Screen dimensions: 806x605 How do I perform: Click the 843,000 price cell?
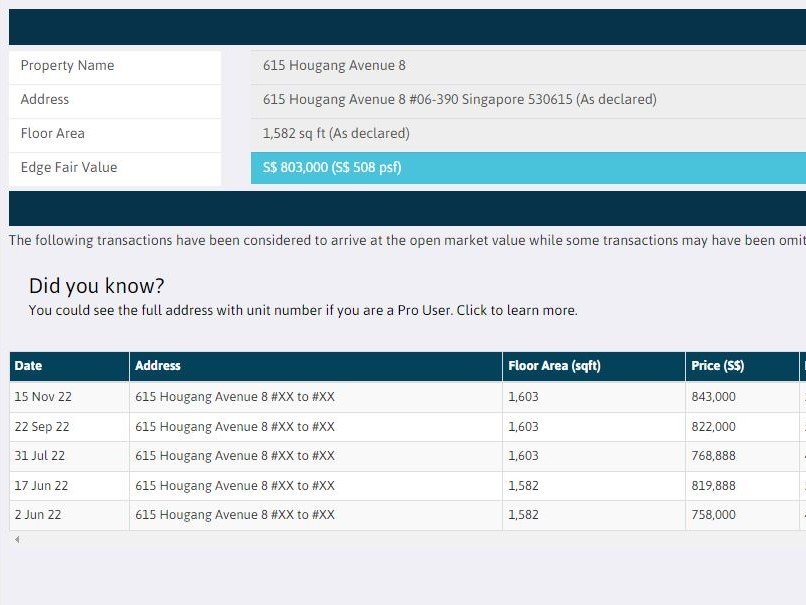coord(713,397)
